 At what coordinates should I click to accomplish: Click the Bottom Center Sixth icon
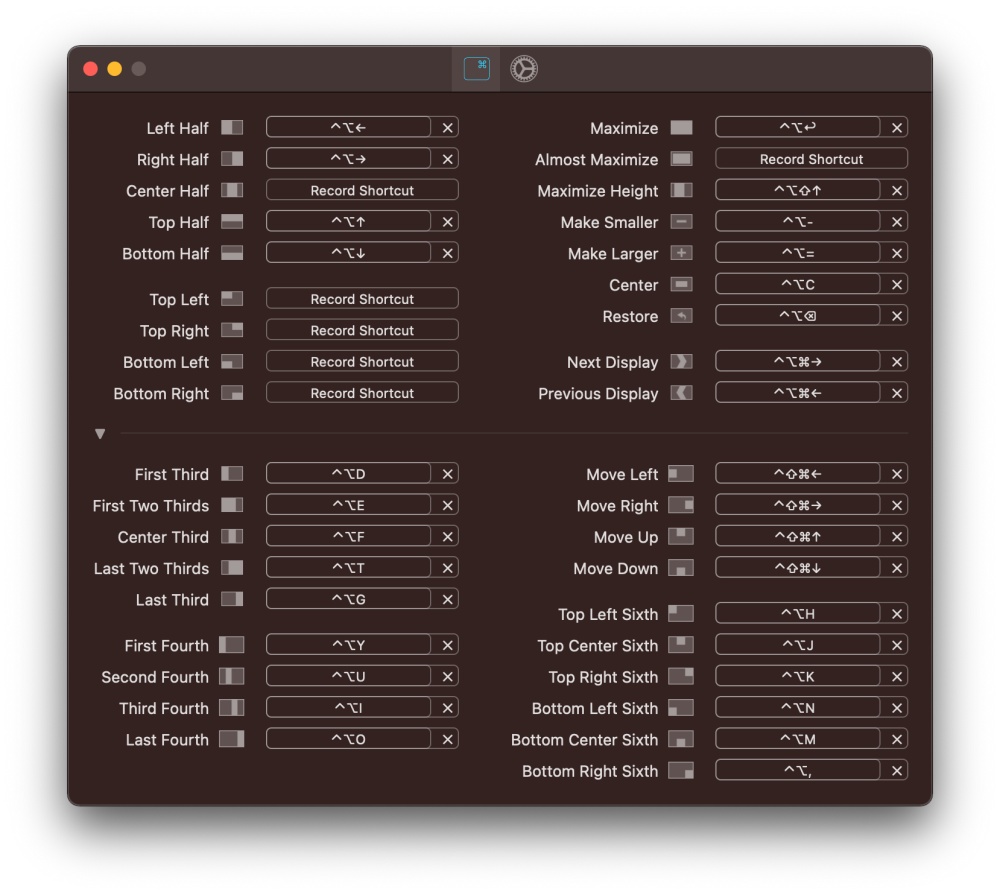[680, 739]
